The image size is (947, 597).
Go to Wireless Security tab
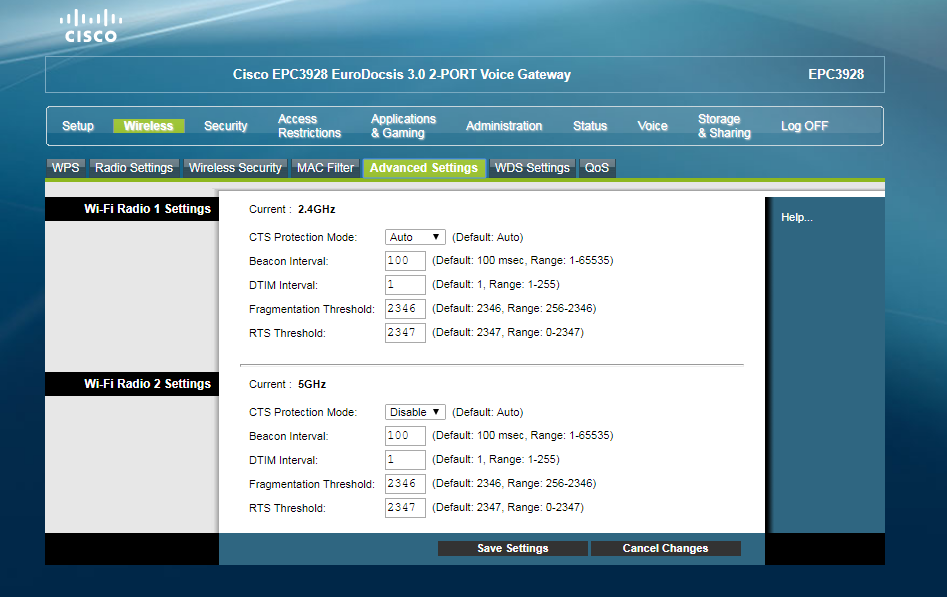235,168
